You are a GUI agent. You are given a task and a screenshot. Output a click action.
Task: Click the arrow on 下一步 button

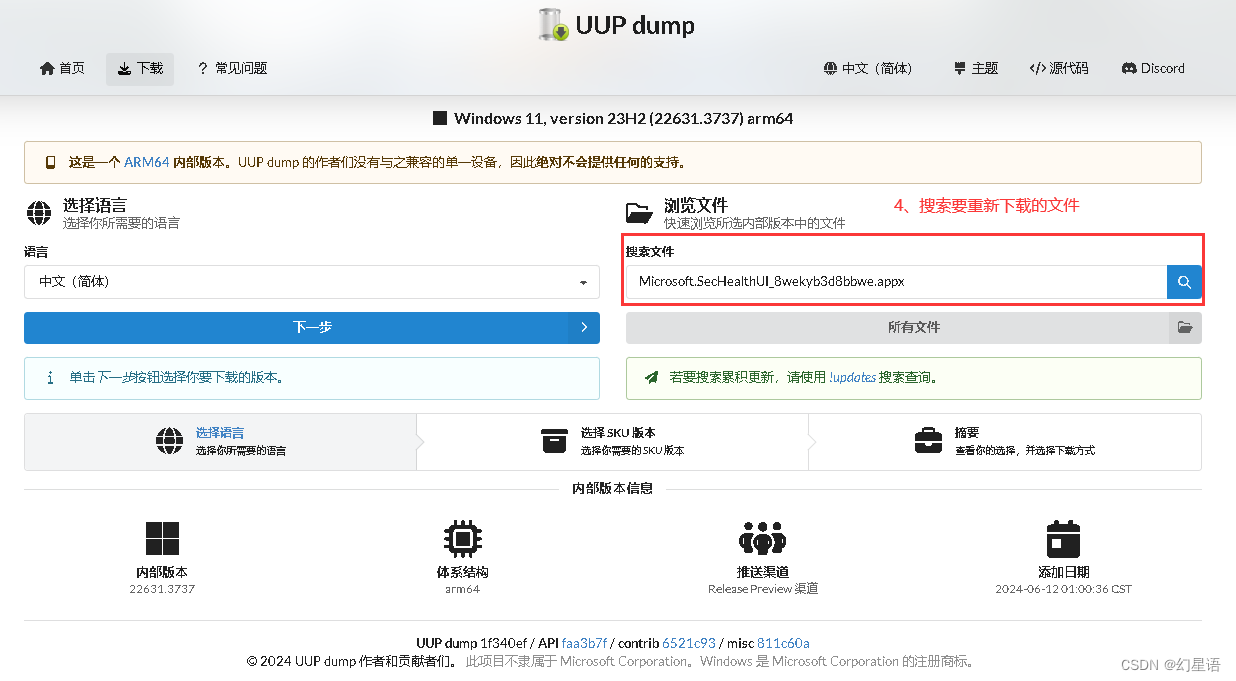(x=584, y=328)
